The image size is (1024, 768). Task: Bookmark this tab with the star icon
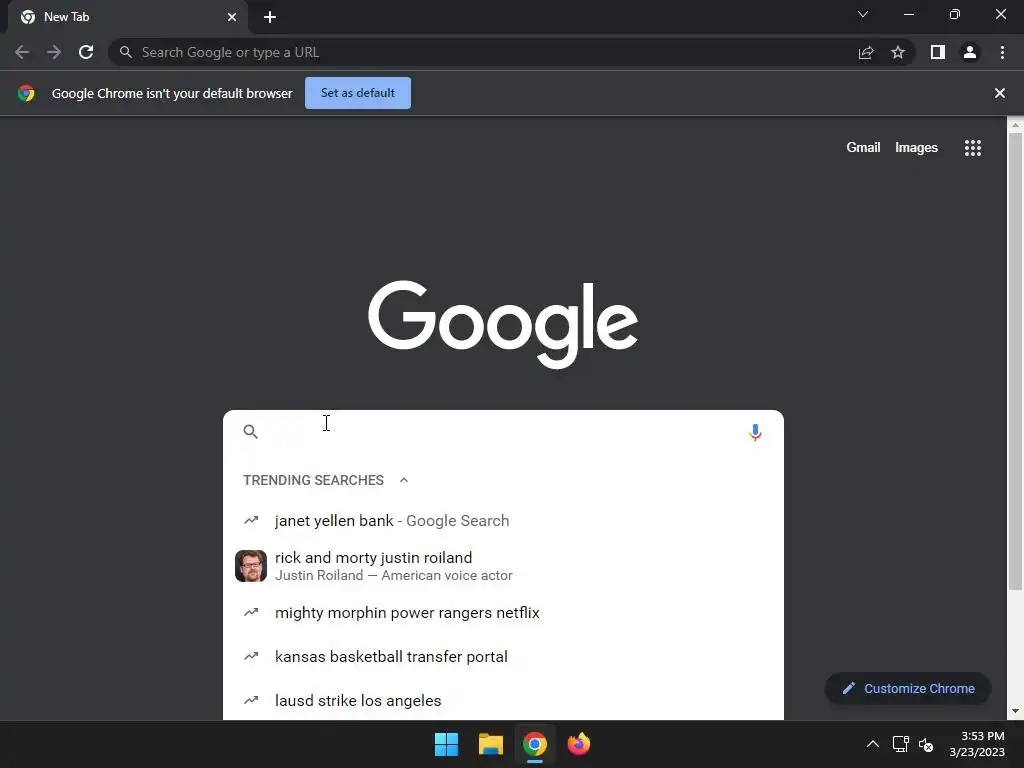[898, 52]
